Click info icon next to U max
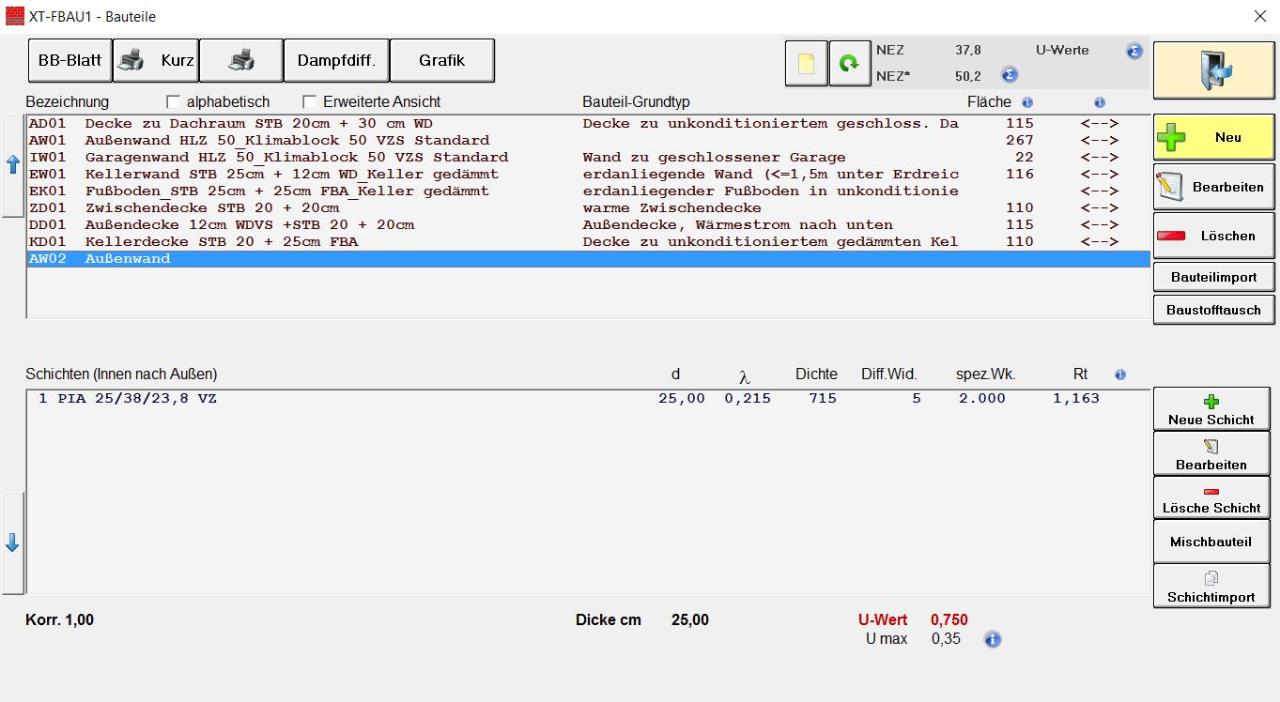This screenshot has width=1280, height=702. point(992,640)
